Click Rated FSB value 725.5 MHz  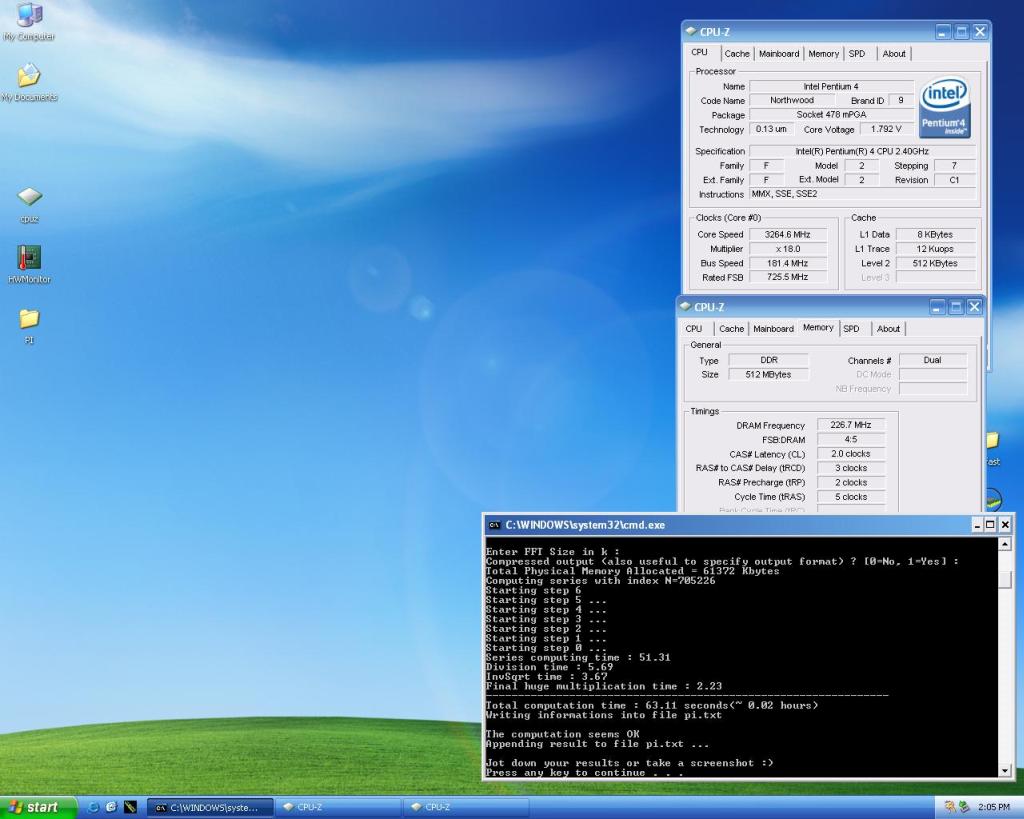(x=788, y=277)
